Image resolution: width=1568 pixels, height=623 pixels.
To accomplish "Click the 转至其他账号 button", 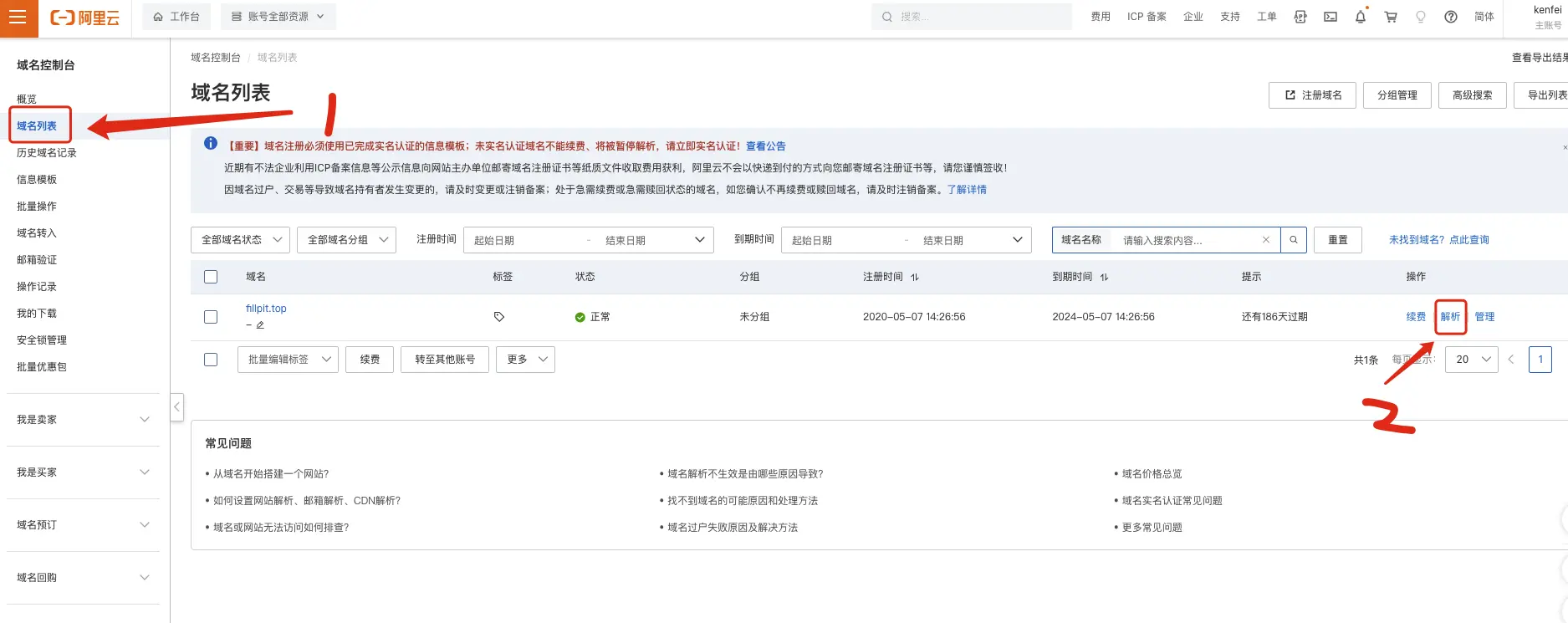I will coord(445,360).
